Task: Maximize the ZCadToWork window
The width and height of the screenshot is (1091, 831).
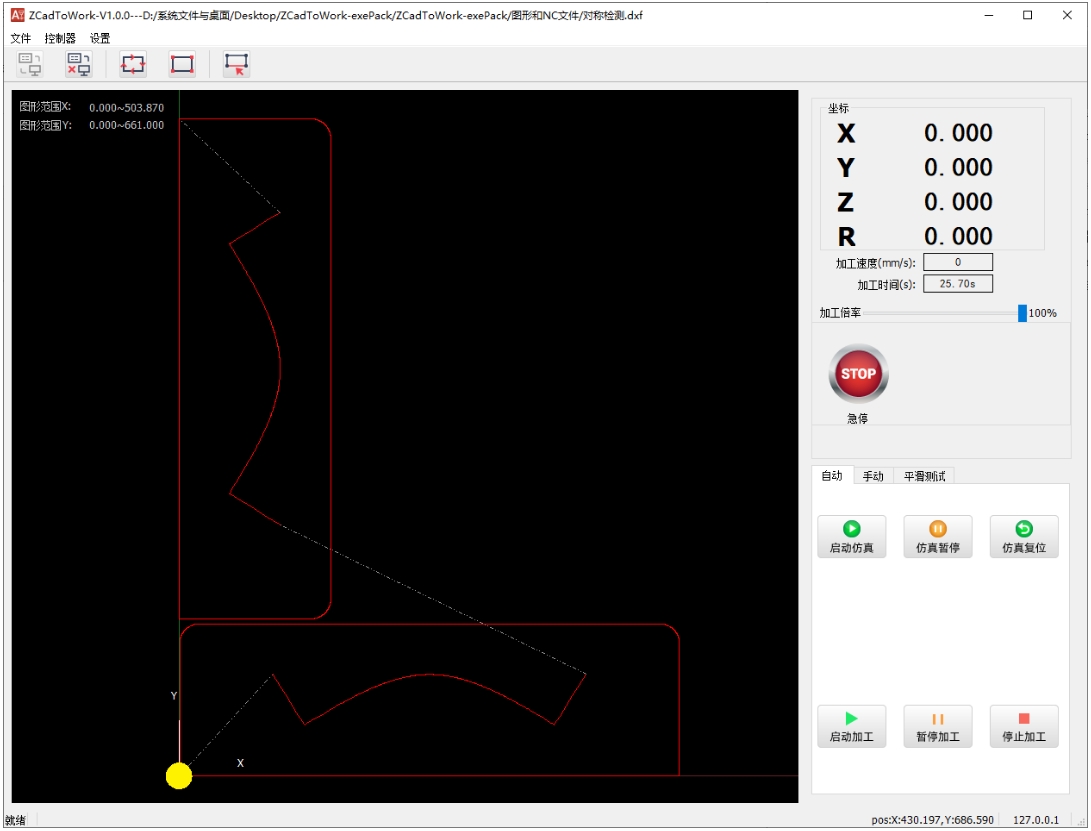Action: pyautogui.click(x=1028, y=15)
